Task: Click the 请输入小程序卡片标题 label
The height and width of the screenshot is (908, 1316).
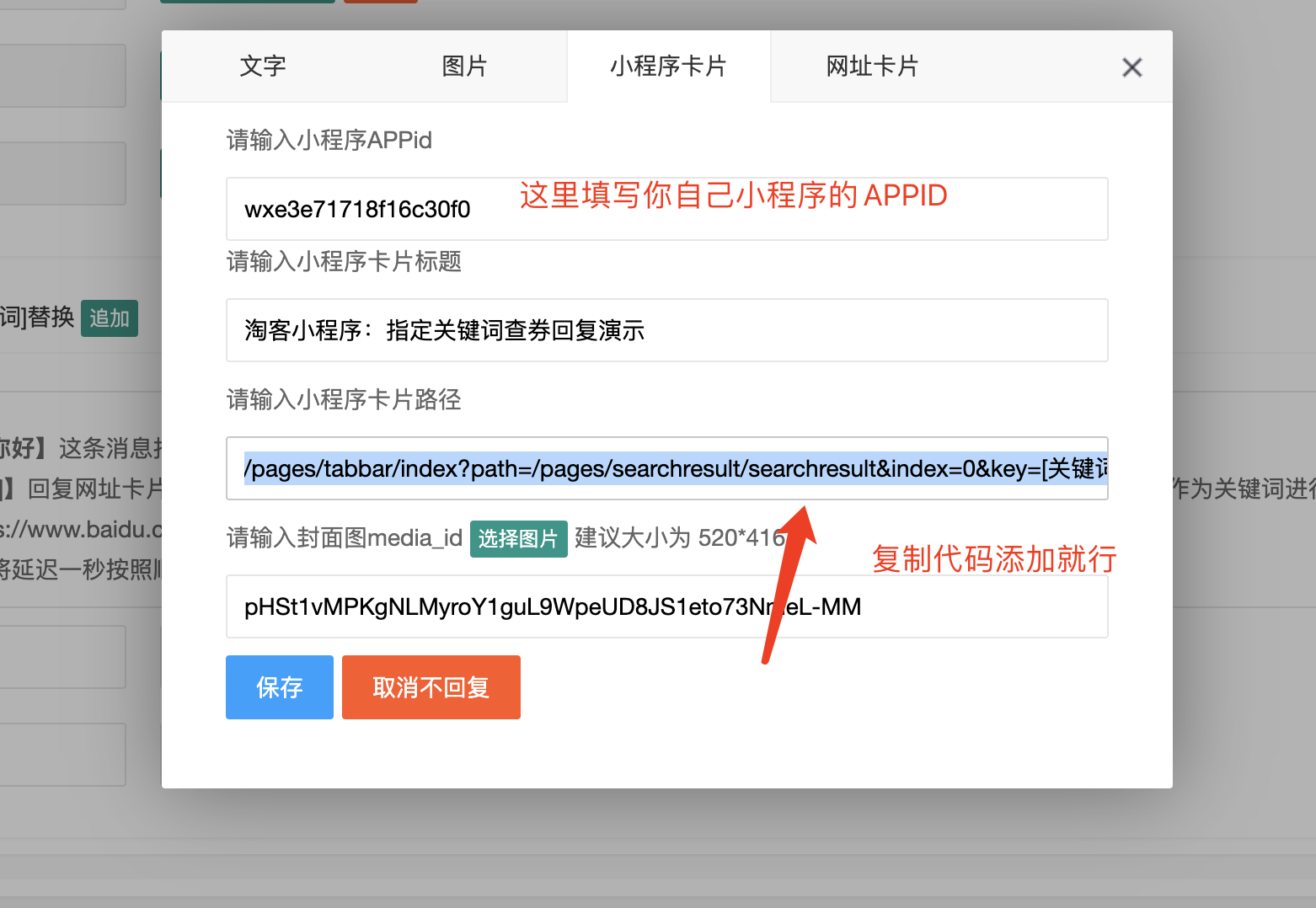Action: click(x=344, y=262)
